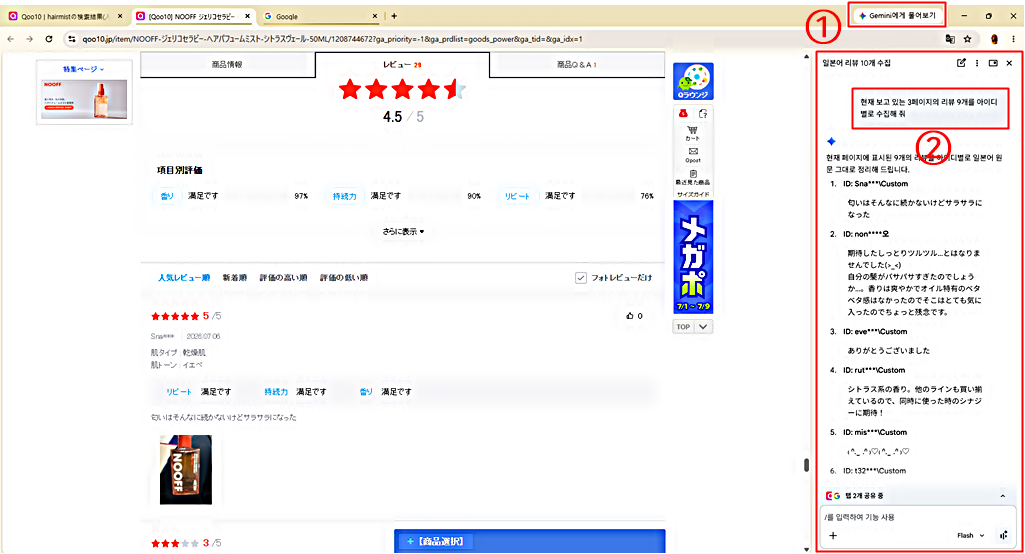
Task: Go back with browser back arrow
Action: (x=10, y=39)
